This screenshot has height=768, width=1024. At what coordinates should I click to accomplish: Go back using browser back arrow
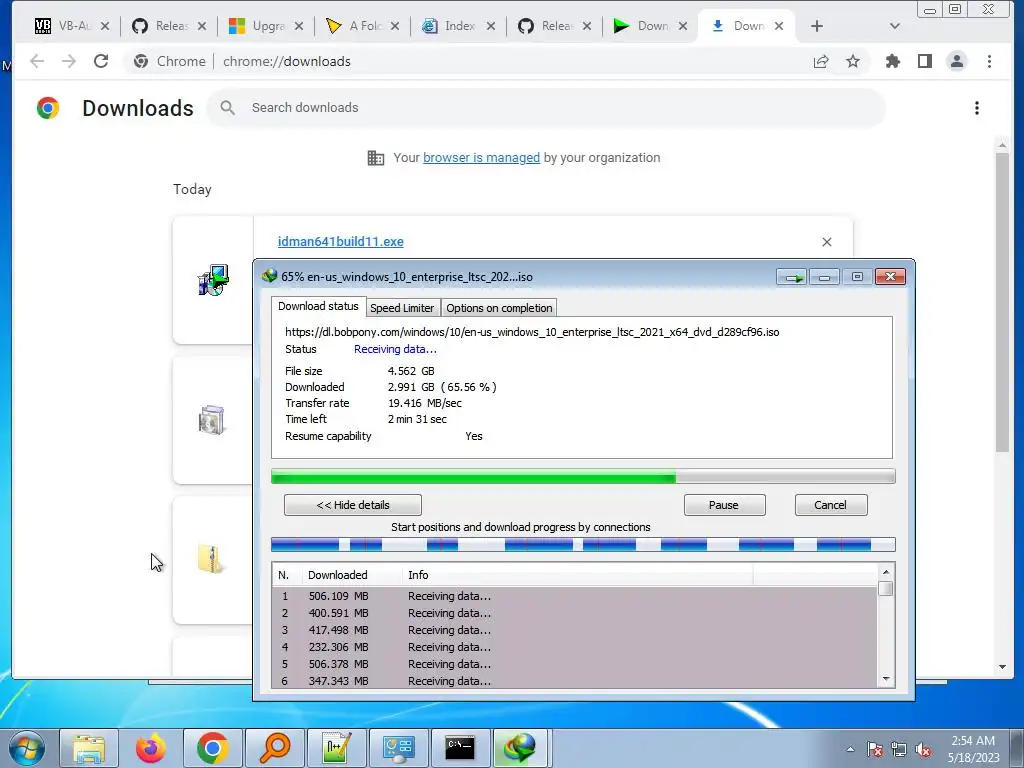coord(37,61)
